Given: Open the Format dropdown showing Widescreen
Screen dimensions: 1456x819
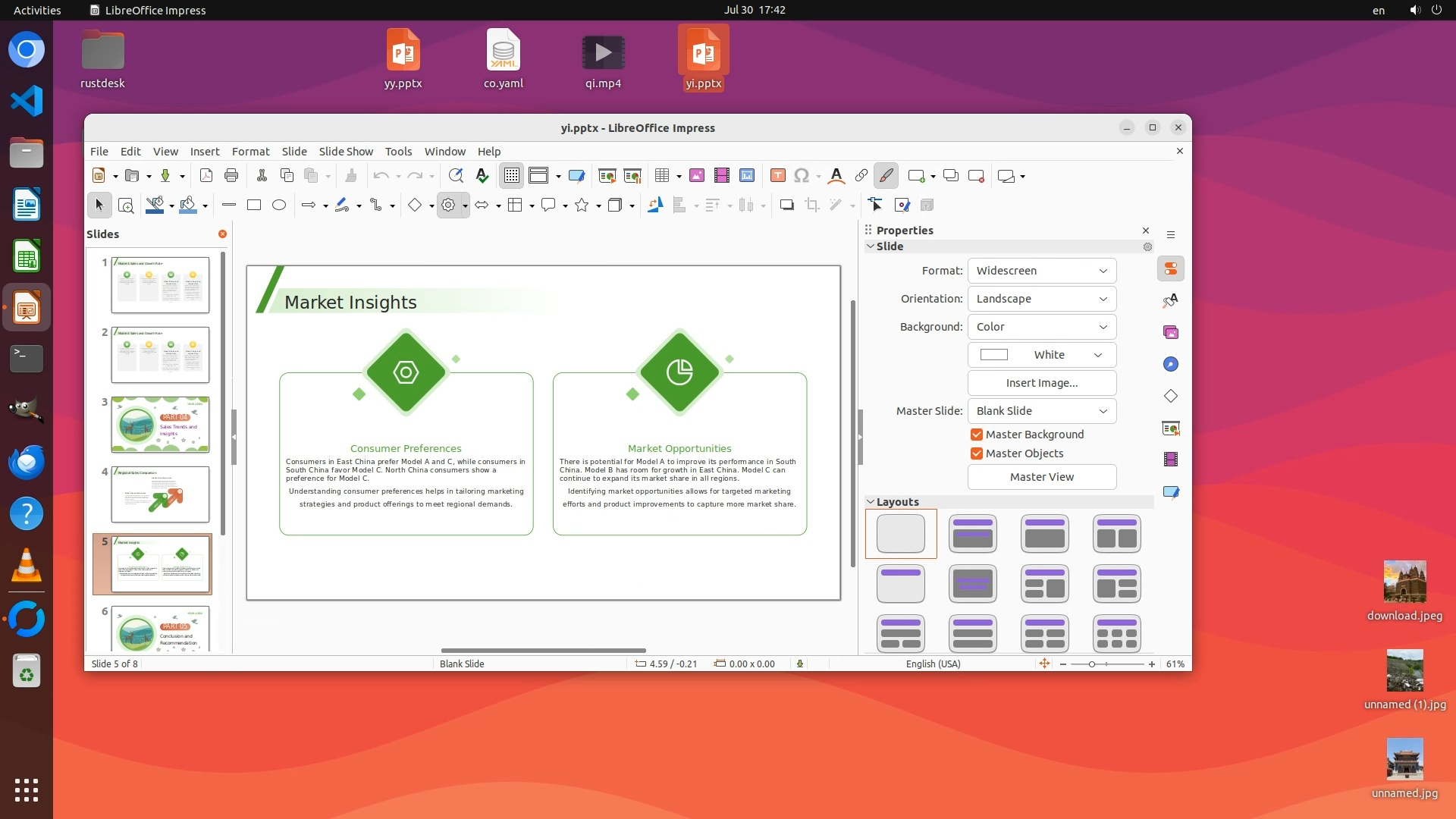Looking at the screenshot, I should pos(1041,271).
